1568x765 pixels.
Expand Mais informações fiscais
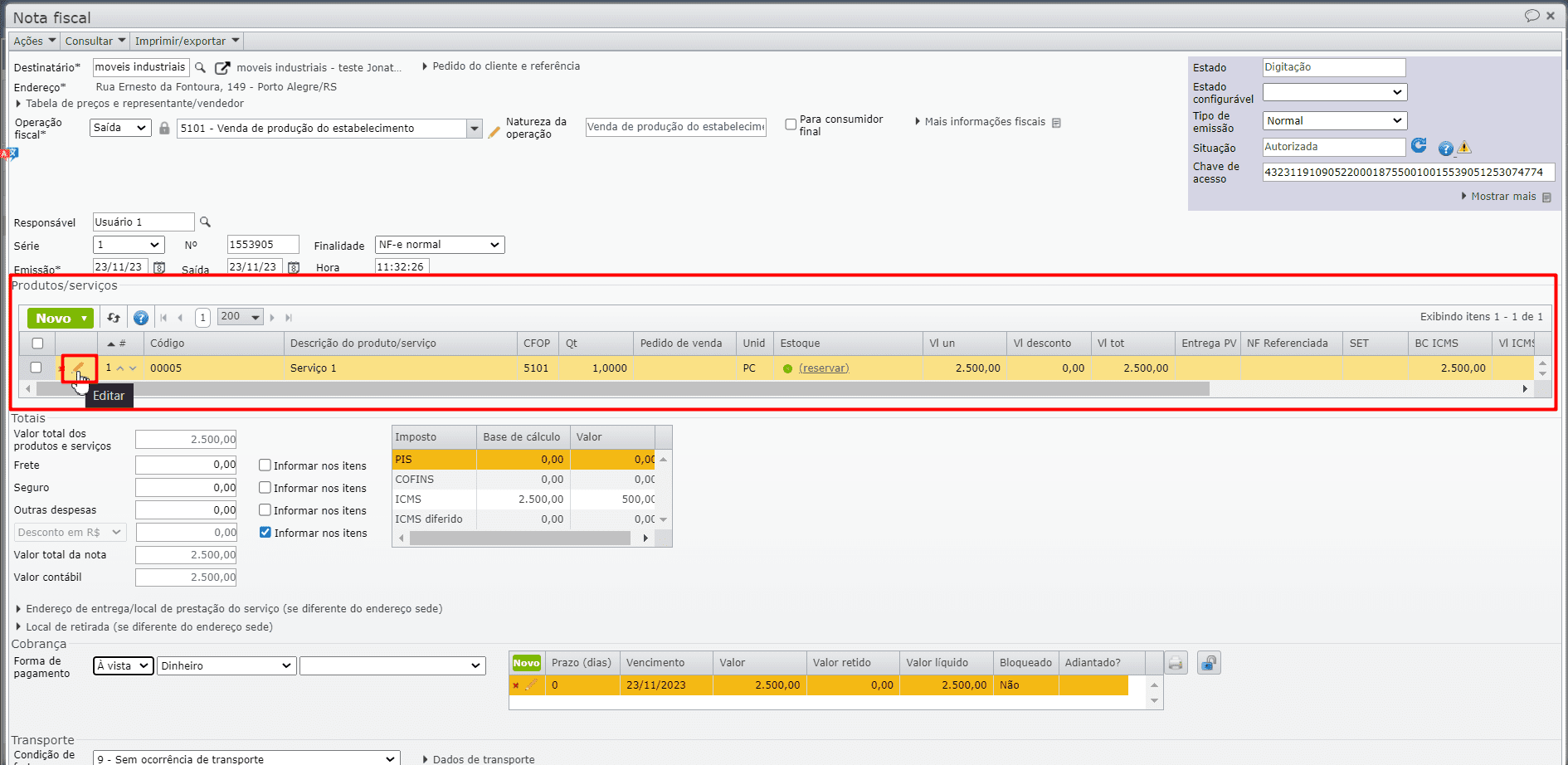980,122
